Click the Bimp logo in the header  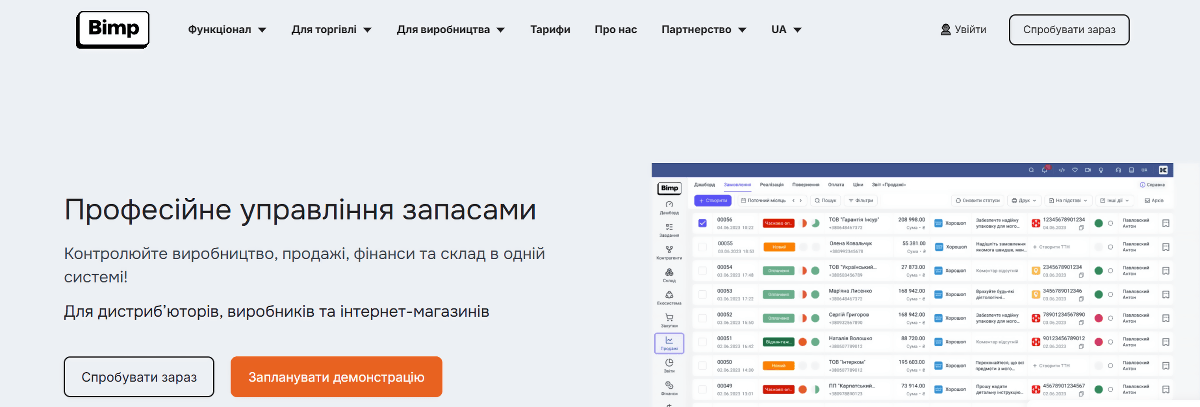(113, 30)
